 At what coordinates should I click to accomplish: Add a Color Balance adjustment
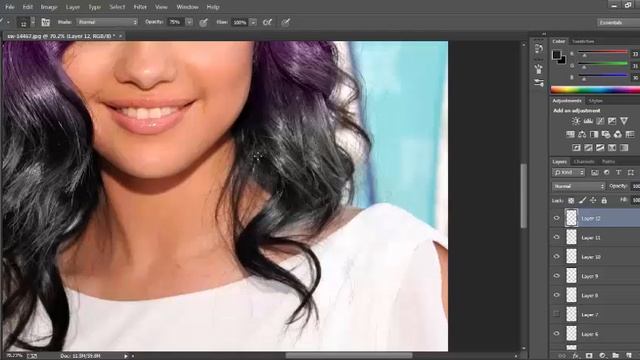point(582,134)
